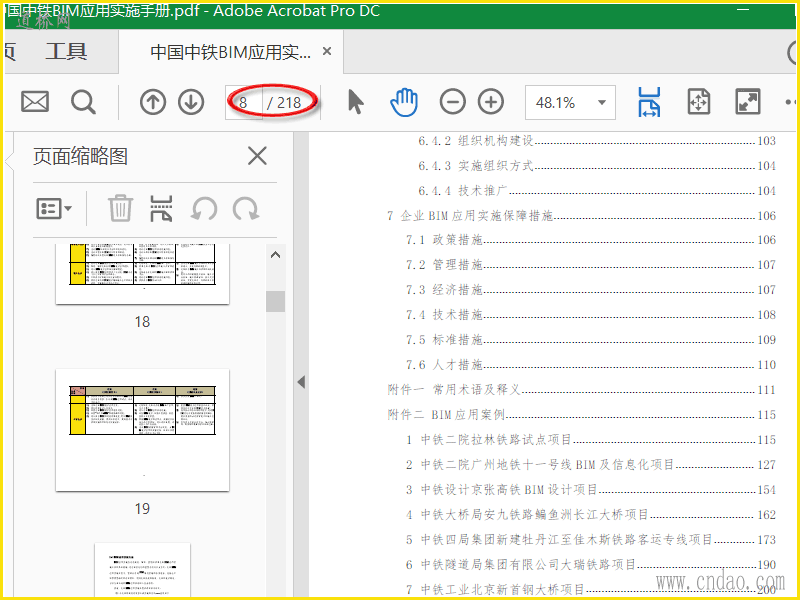Viewport: 800px width, 600px height.
Task: Open the search magnifier tool
Action: click(83, 102)
